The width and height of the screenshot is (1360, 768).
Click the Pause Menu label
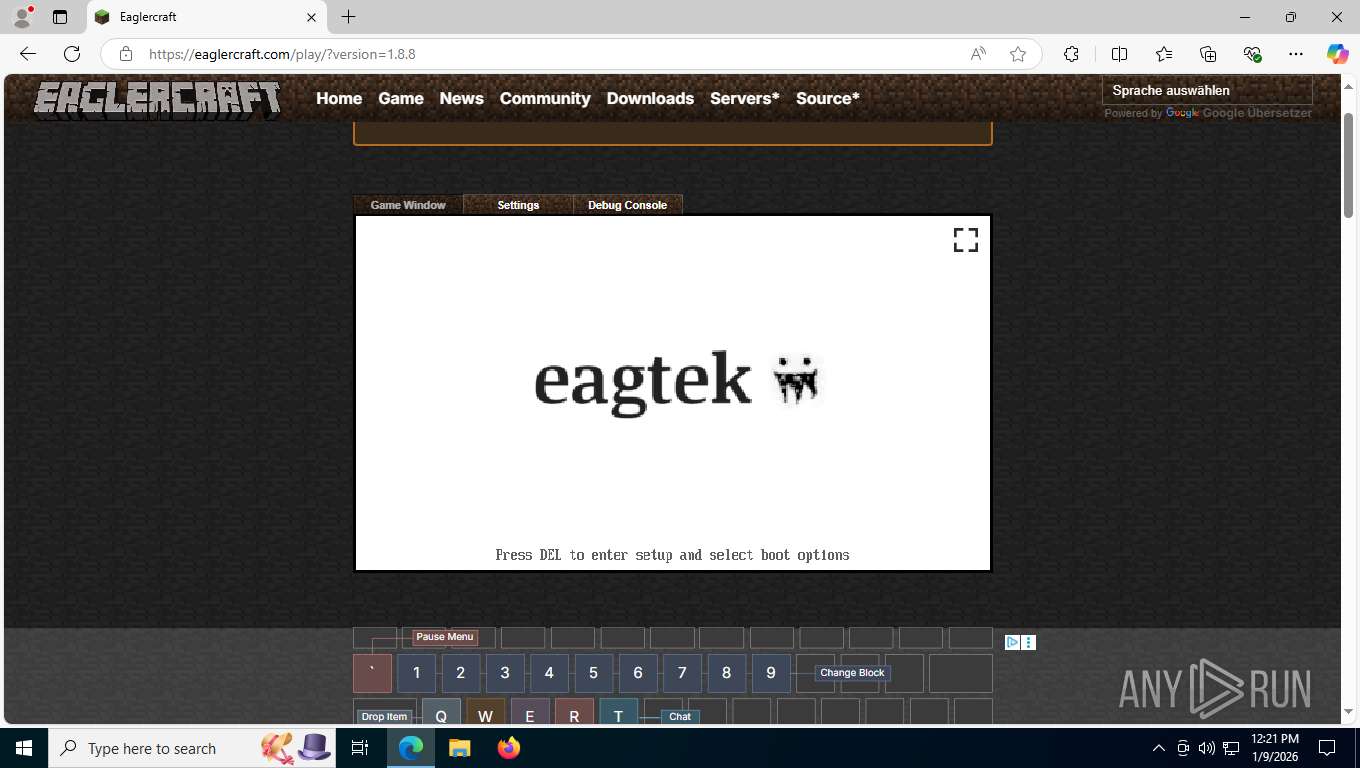(445, 637)
